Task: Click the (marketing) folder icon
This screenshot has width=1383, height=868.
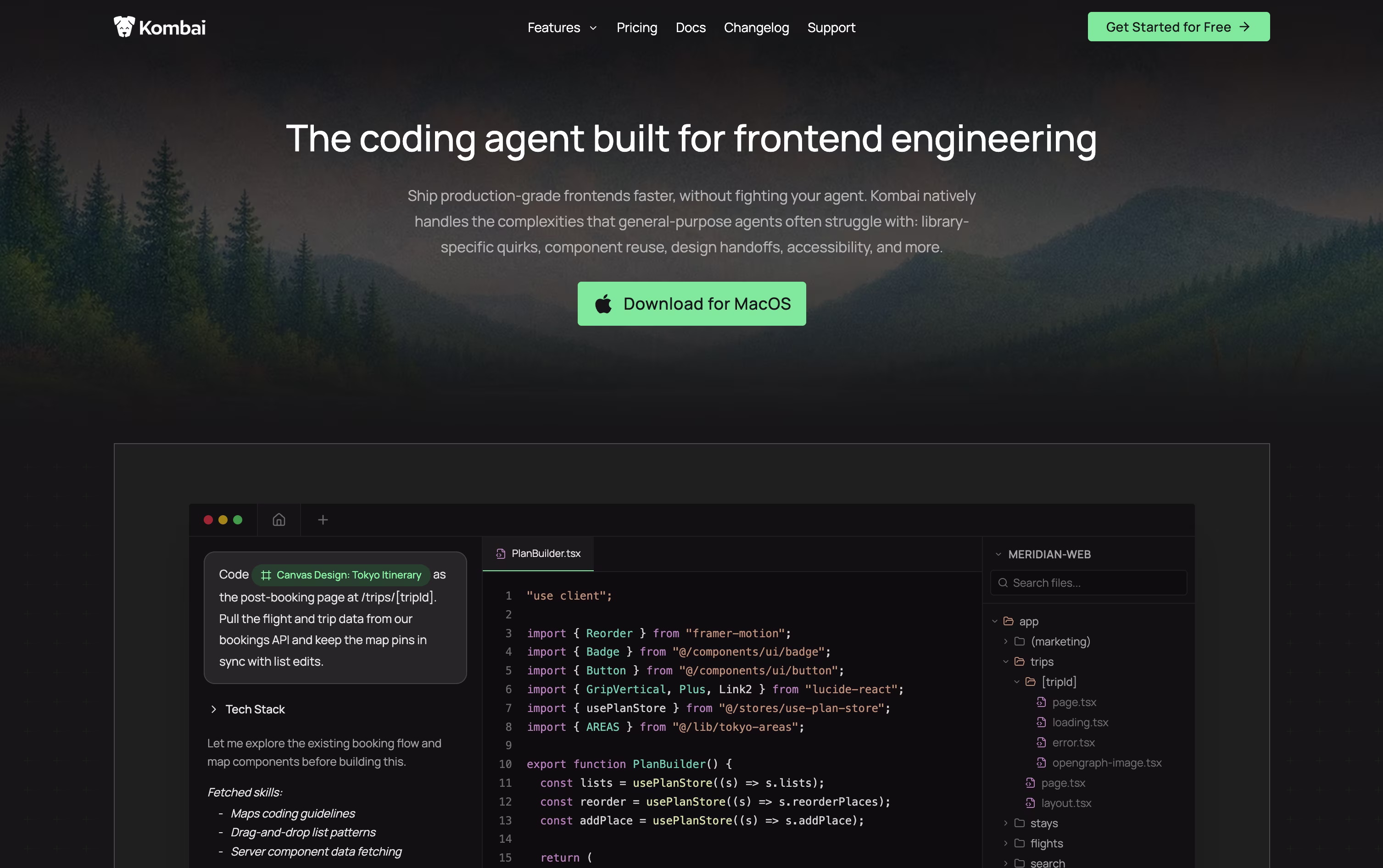Action: [x=1020, y=641]
